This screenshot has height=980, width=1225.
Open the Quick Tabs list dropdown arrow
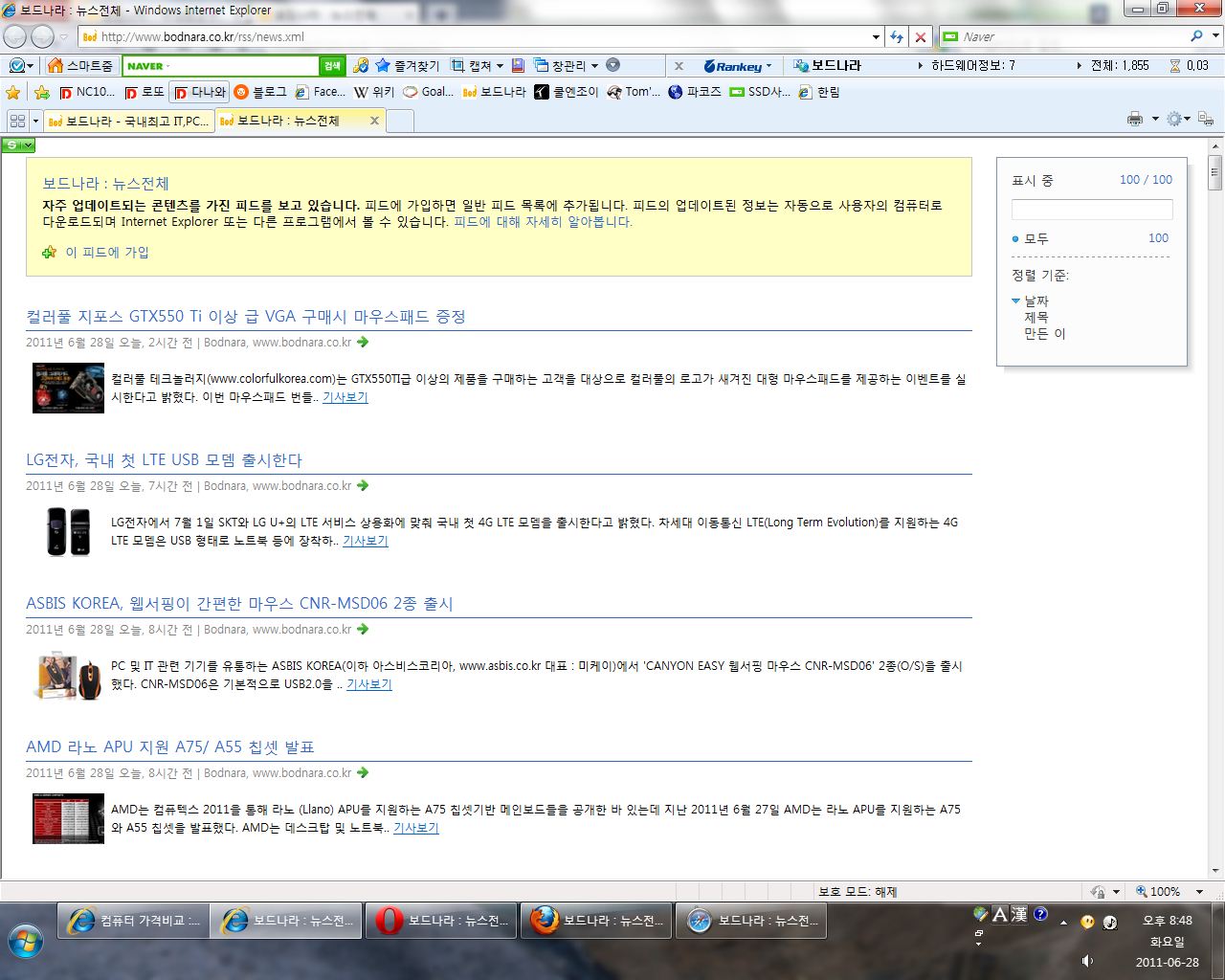35,121
